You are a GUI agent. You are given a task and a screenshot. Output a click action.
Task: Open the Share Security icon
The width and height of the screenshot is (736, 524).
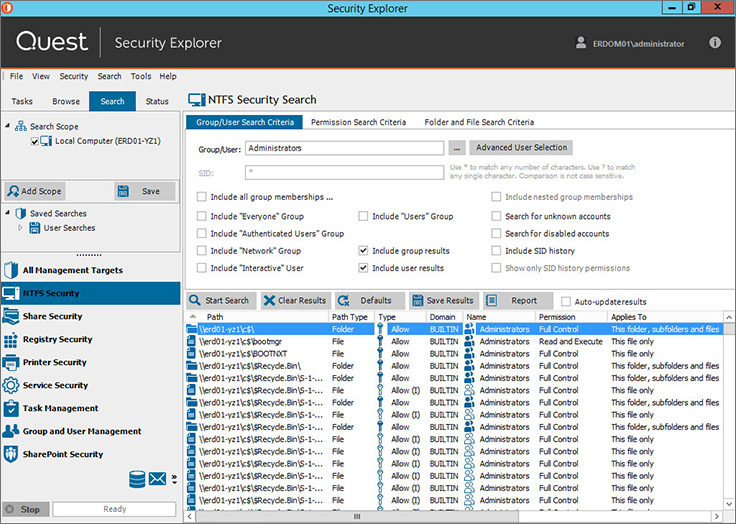10,316
